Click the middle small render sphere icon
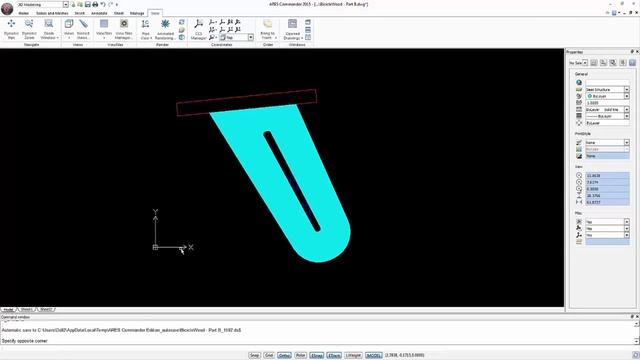The image size is (640, 360). tap(182, 30)
